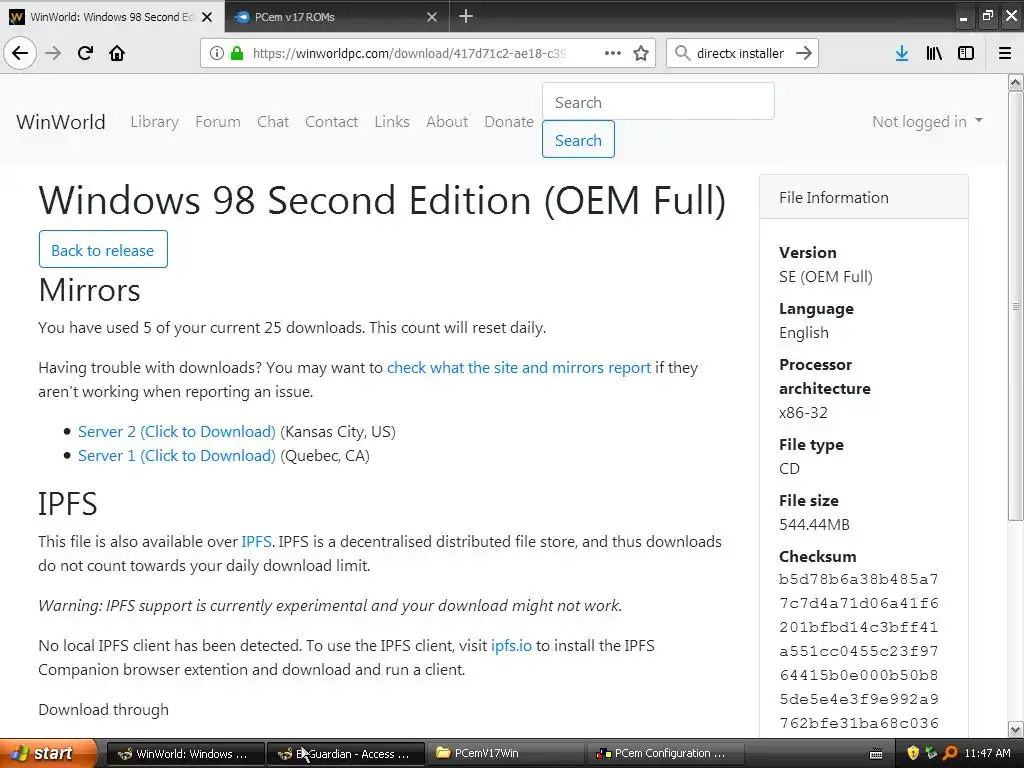This screenshot has width=1024, height=768.
Task: Reload the page with the refresh icon
Action: point(85,53)
